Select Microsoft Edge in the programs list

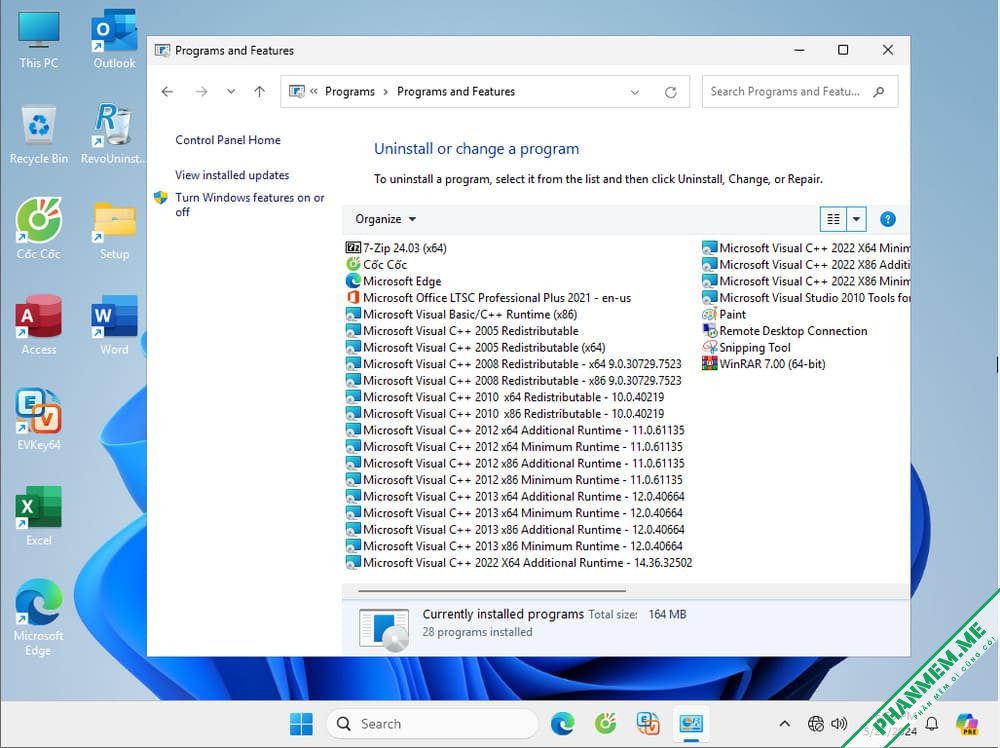click(x=393, y=281)
